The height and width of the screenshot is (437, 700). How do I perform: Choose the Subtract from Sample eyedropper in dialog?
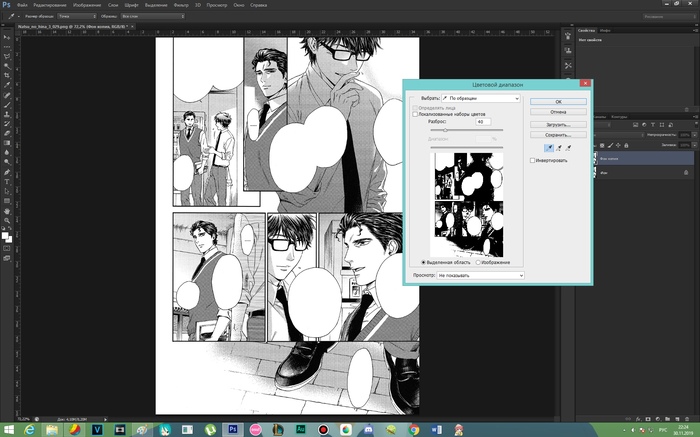568,148
